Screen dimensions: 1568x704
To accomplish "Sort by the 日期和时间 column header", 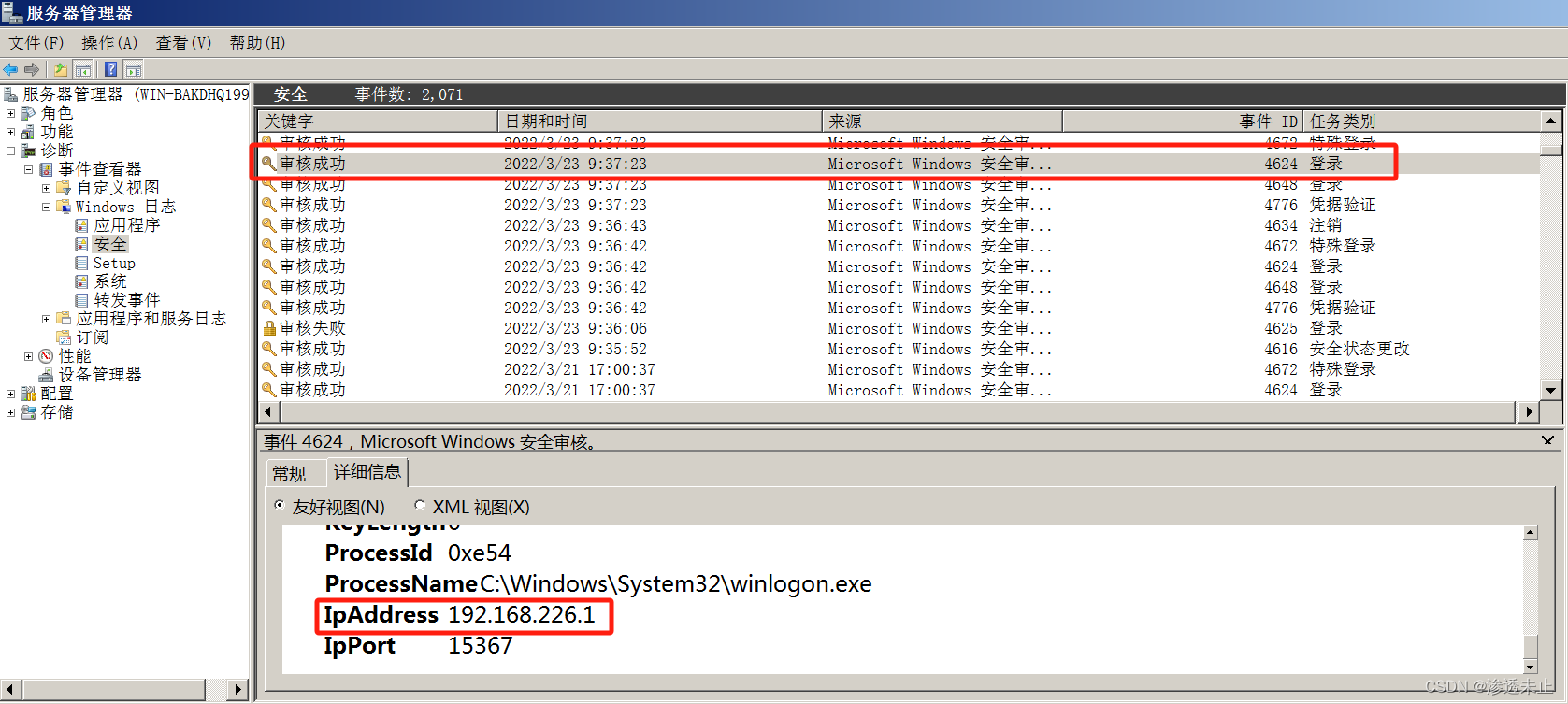I will (660, 122).
